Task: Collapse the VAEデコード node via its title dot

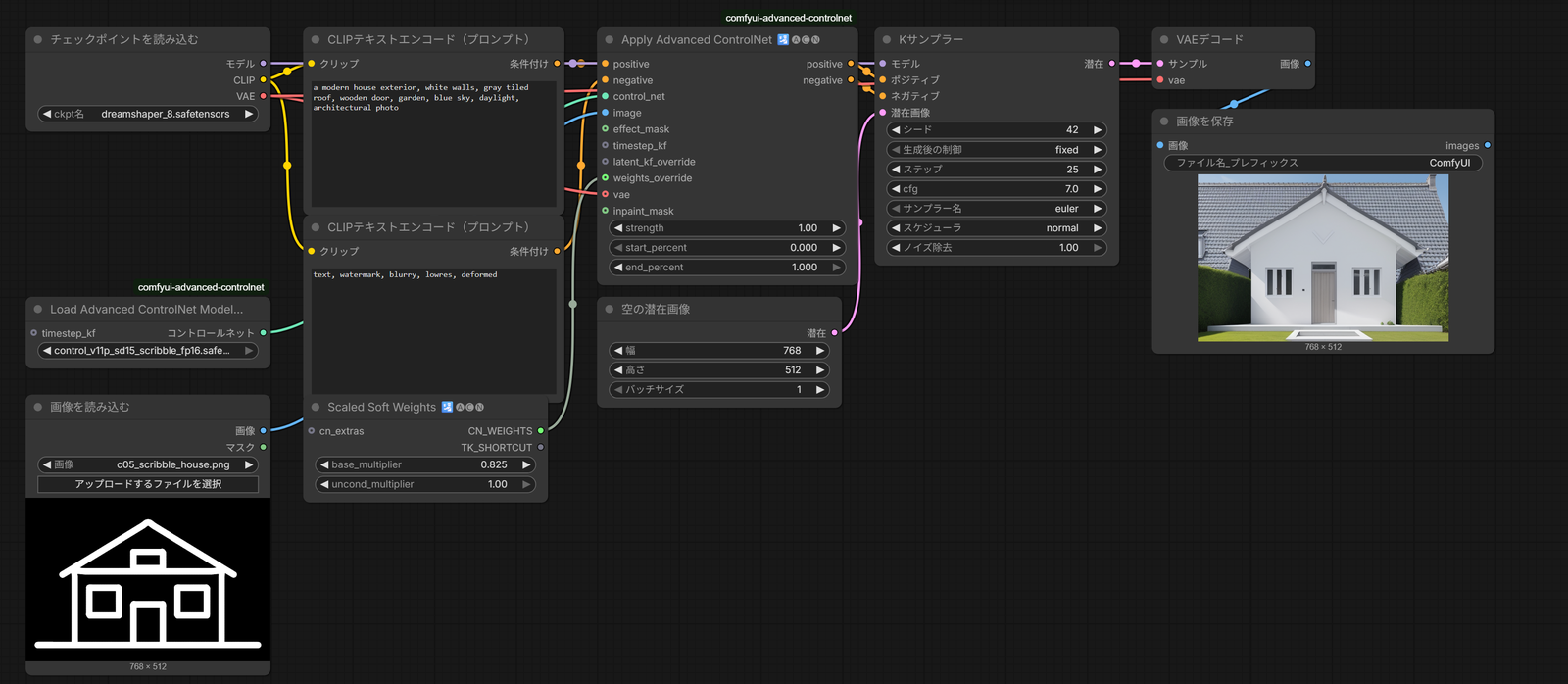Action: pyautogui.click(x=1164, y=40)
